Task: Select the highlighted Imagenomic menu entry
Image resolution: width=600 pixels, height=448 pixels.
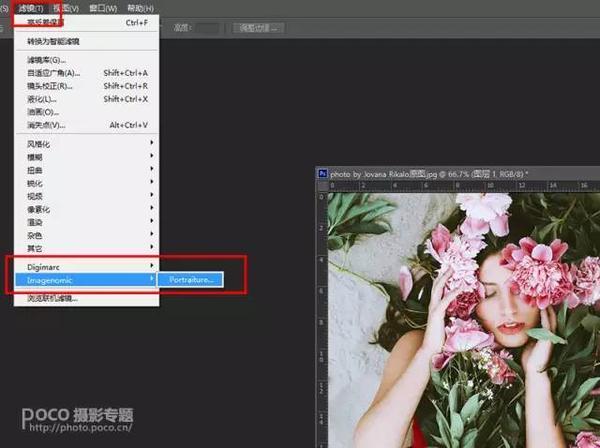Action: tap(86, 280)
